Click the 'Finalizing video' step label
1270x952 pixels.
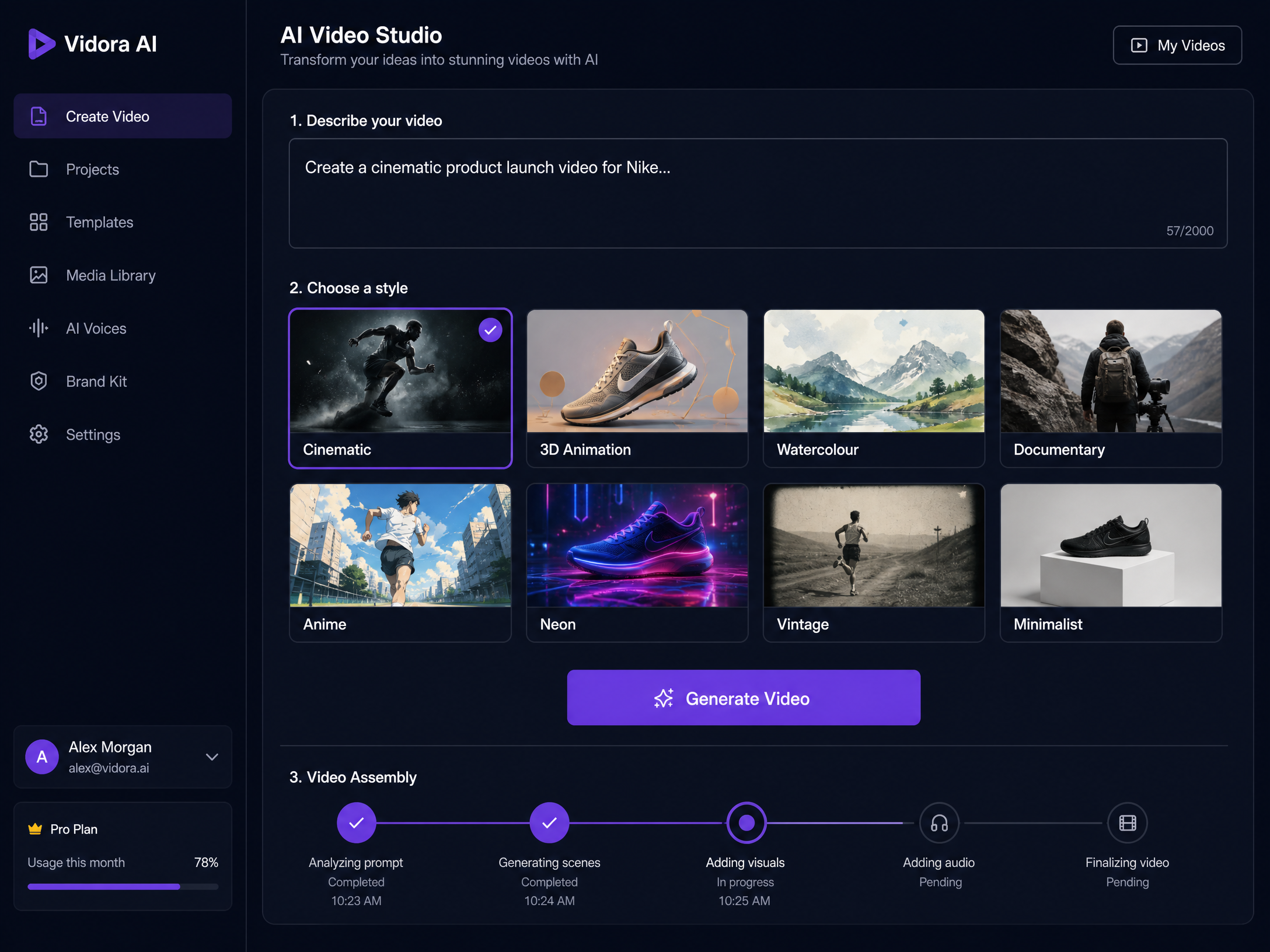click(1128, 862)
